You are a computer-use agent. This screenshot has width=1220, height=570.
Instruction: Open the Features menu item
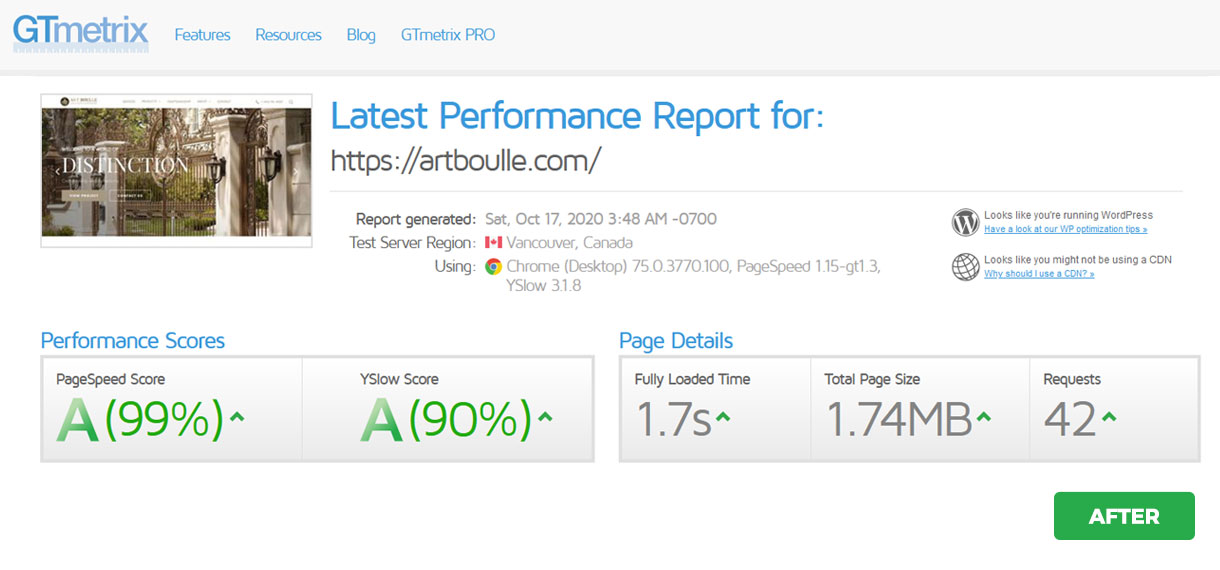click(x=202, y=35)
